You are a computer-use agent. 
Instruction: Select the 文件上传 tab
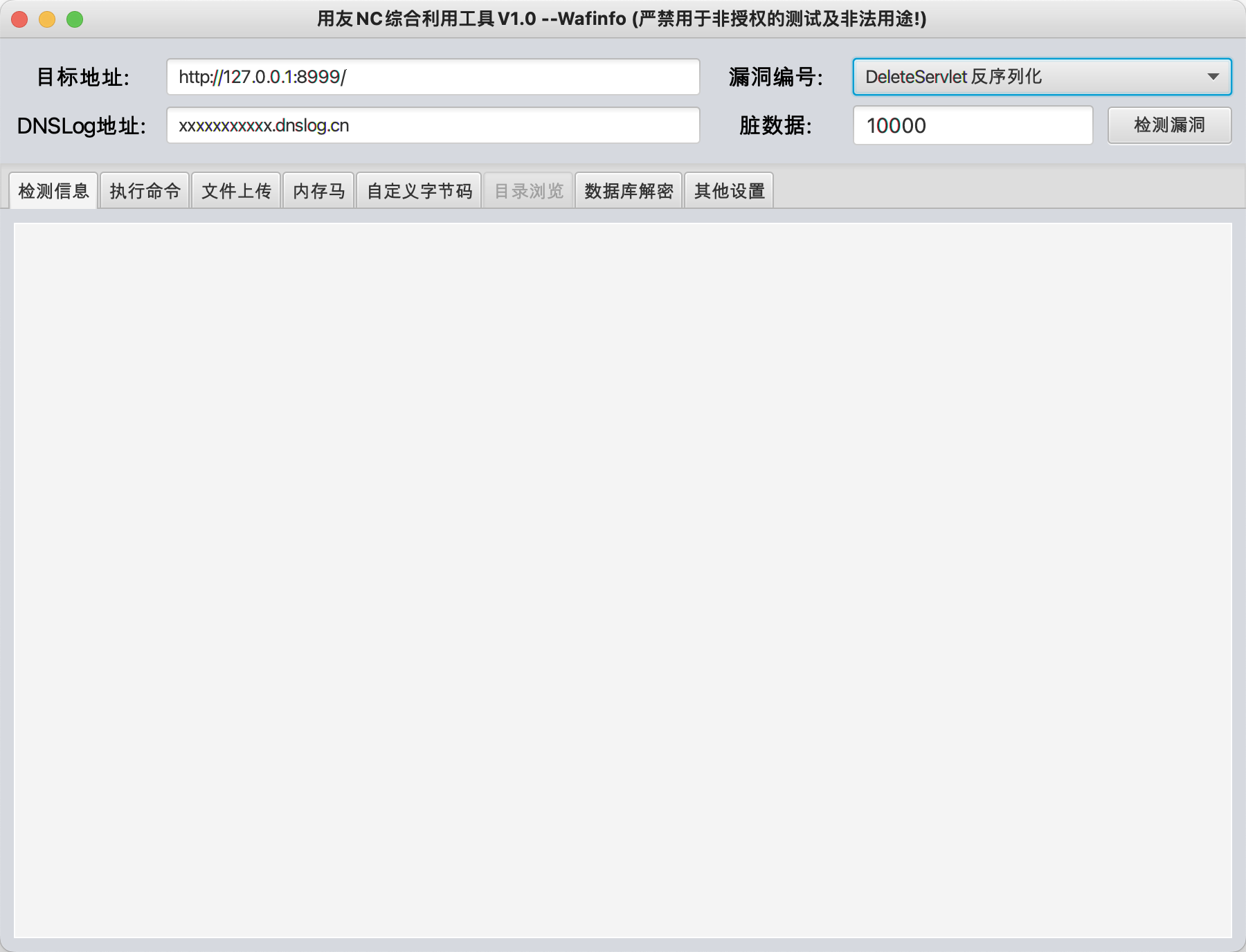236,191
